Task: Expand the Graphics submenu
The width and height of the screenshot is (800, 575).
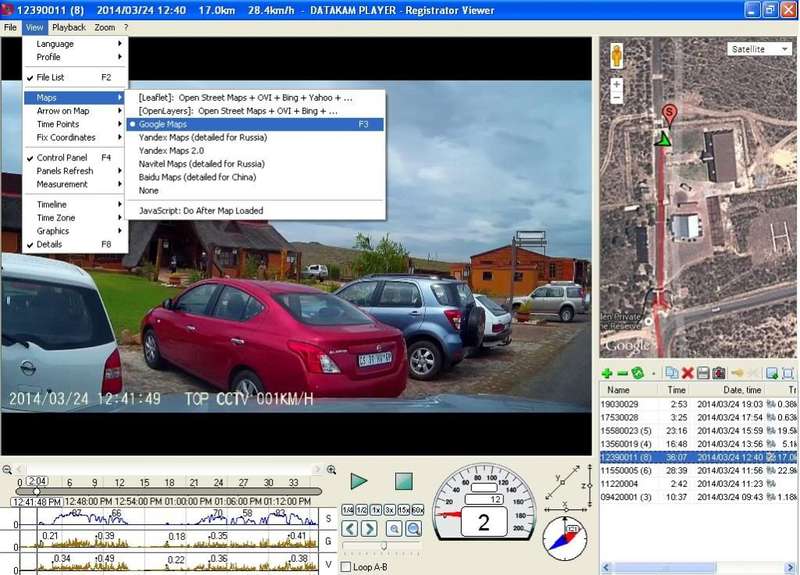Action: (x=75, y=231)
